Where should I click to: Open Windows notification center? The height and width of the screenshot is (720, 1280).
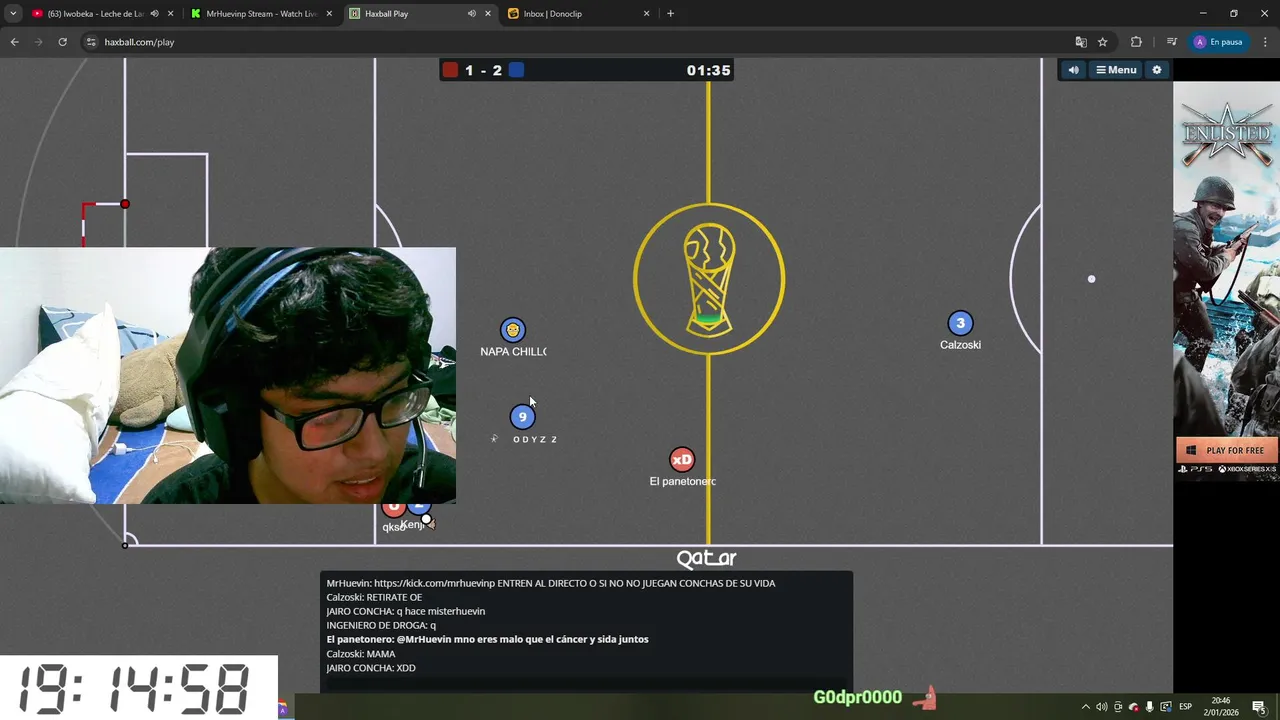coord(1258,707)
